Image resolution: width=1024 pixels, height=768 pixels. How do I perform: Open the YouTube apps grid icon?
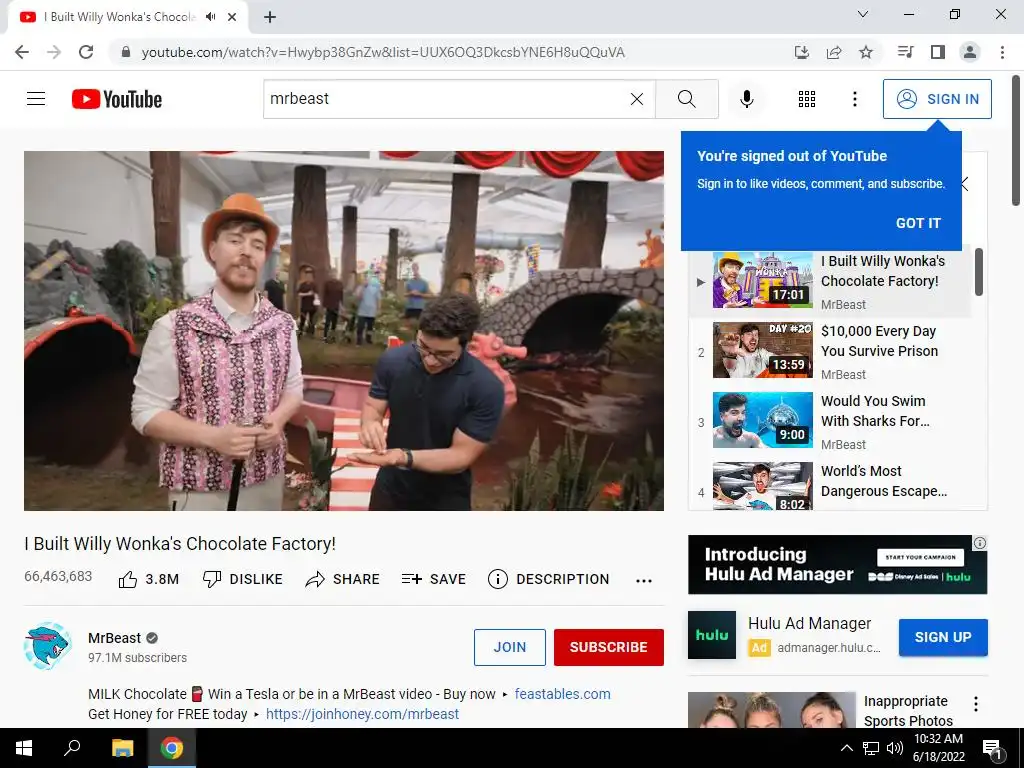pos(807,99)
